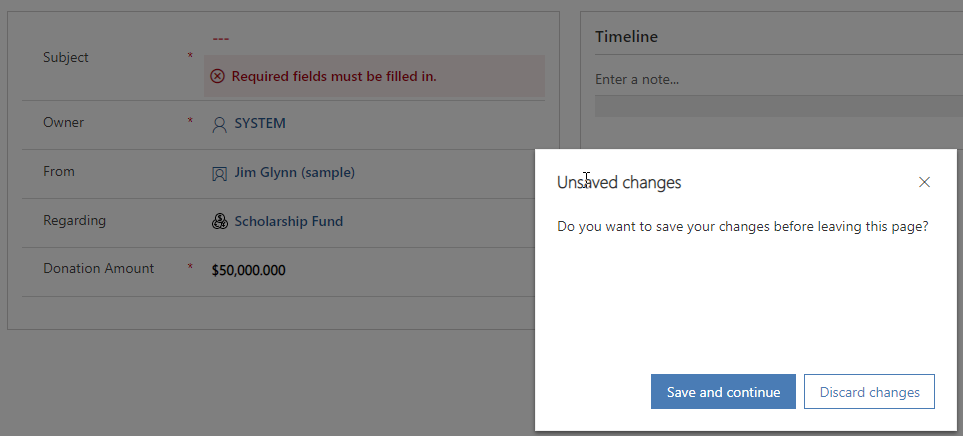
Task: Open the SYSTEM owner link
Action: click(260, 123)
